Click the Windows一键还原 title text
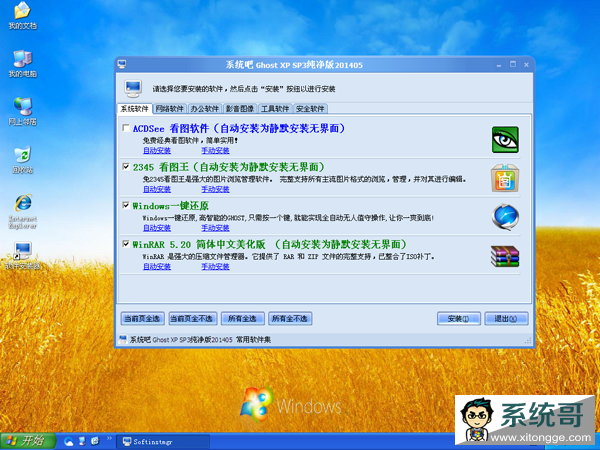Screen dimensions: 600x450 click(x=170, y=205)
